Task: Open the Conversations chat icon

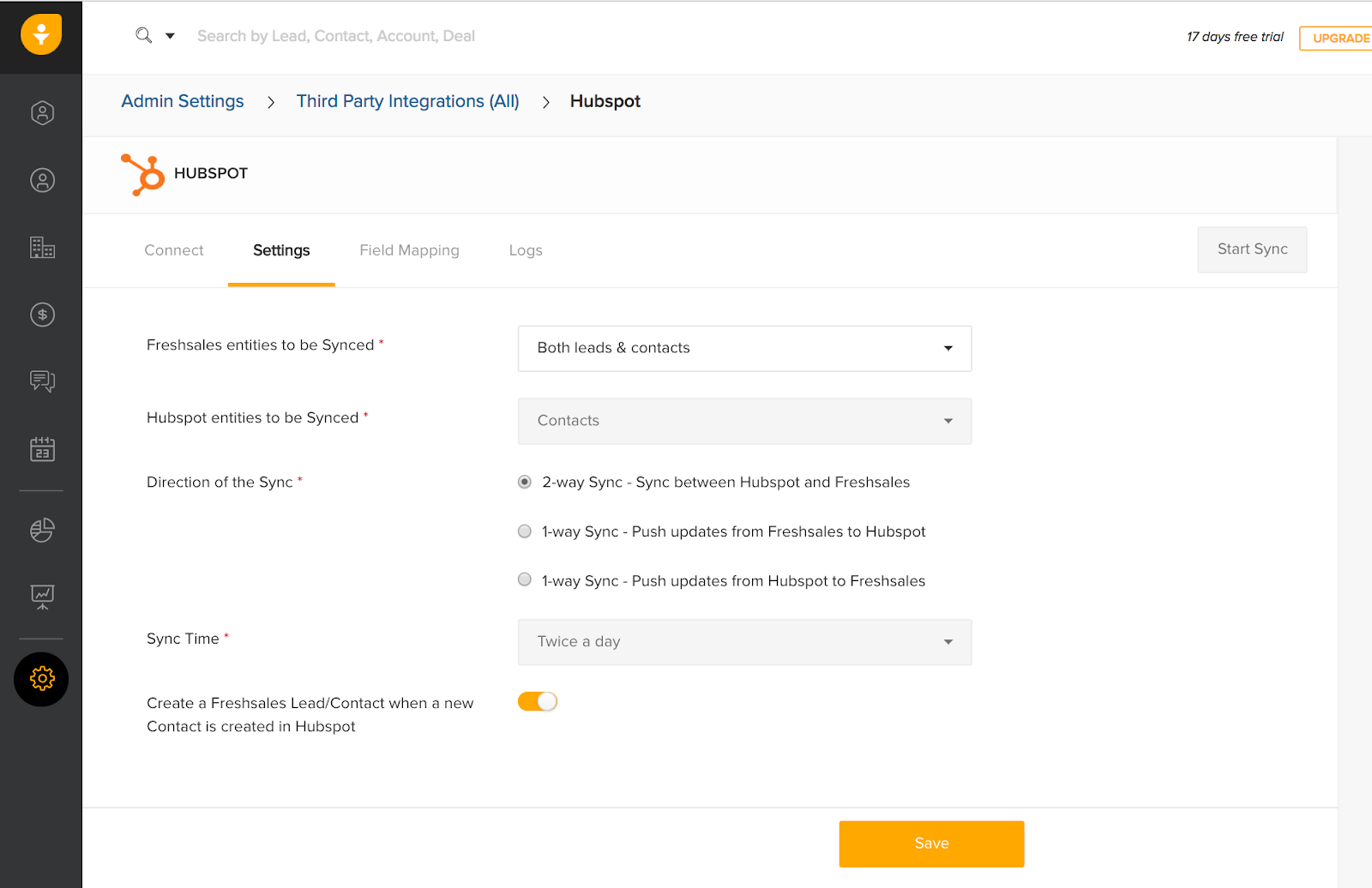Action: pos(42,381)
